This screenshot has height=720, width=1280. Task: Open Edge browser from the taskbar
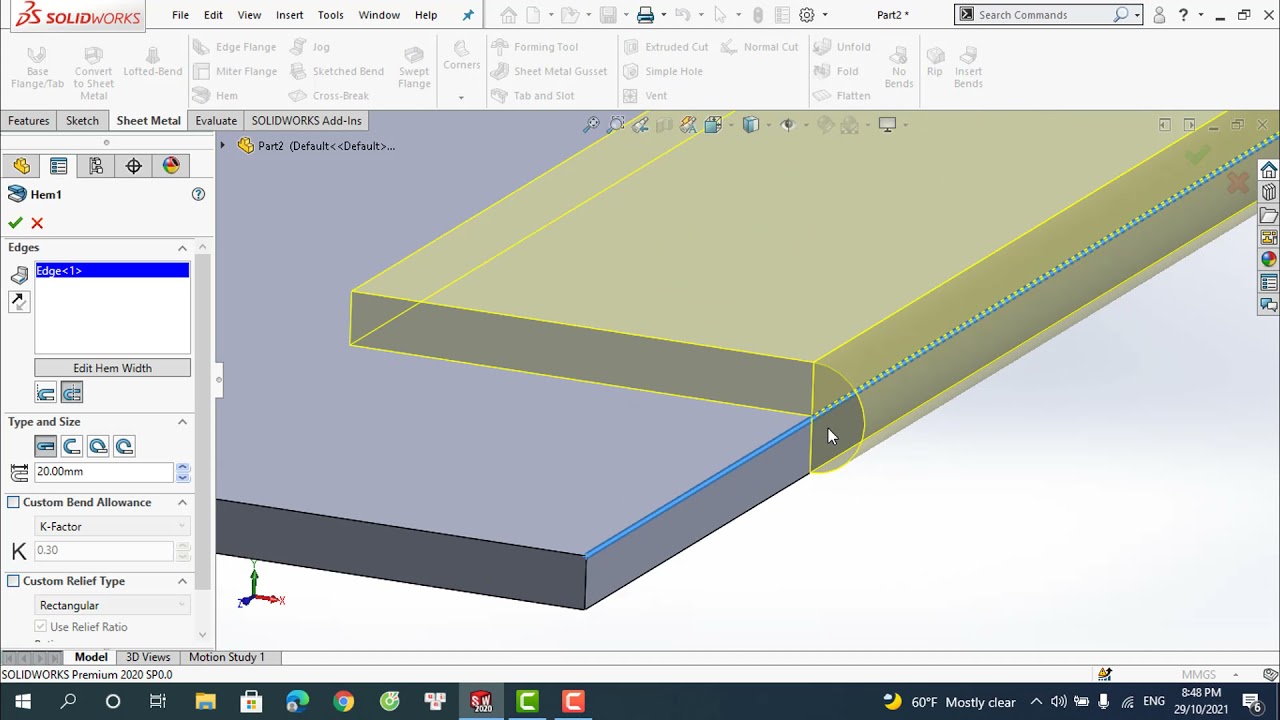(x=297, y=702)
